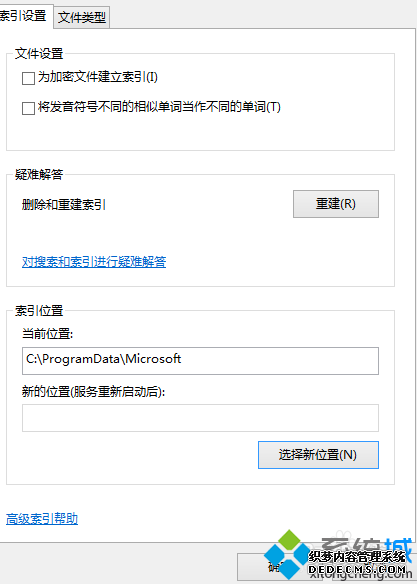Open the 高级索引帮助 link
Image resolution: width=417 pixels, height=584 pixels.
[x=42, y=519]
